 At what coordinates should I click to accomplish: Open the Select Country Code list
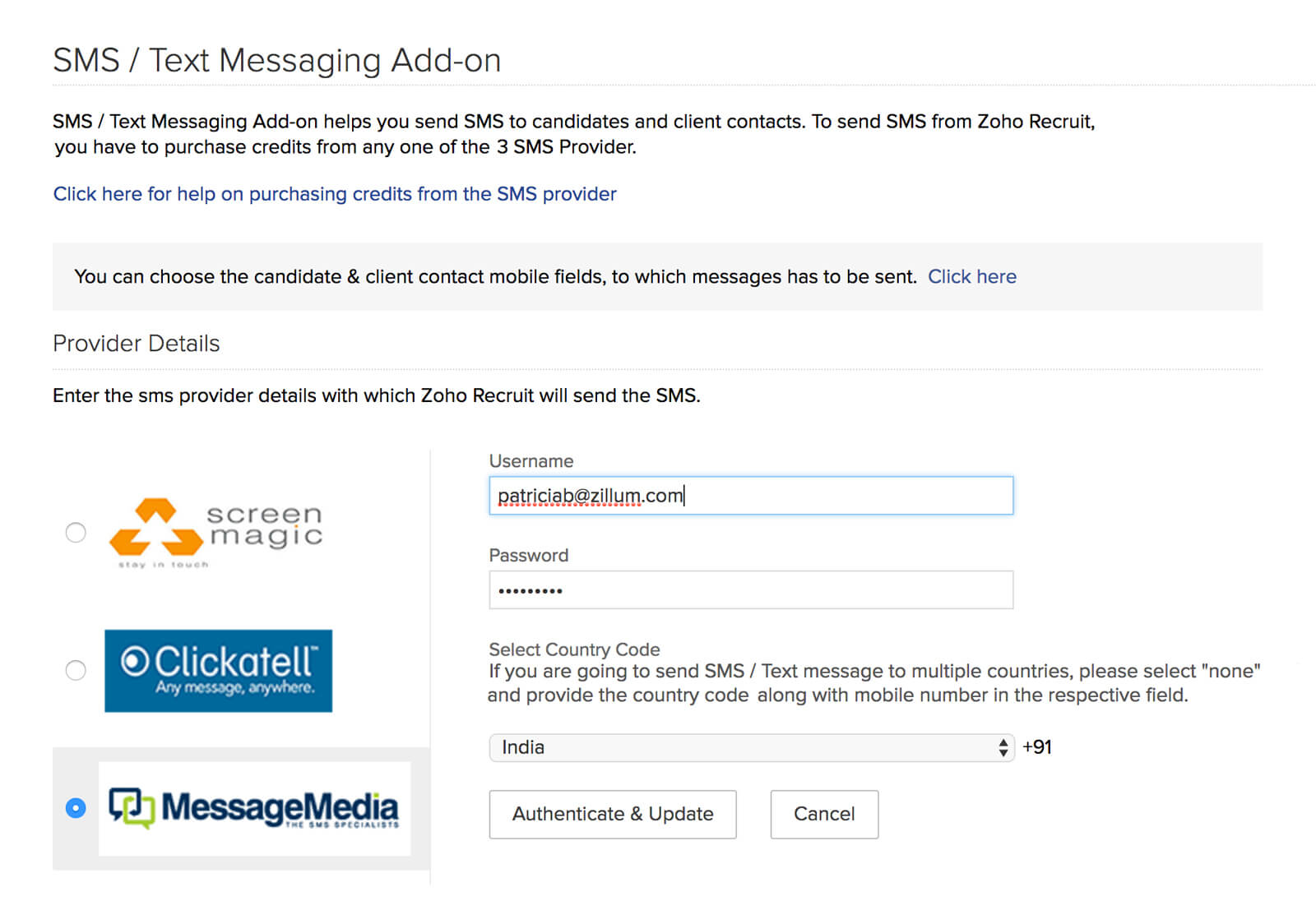tap(750, 747)
